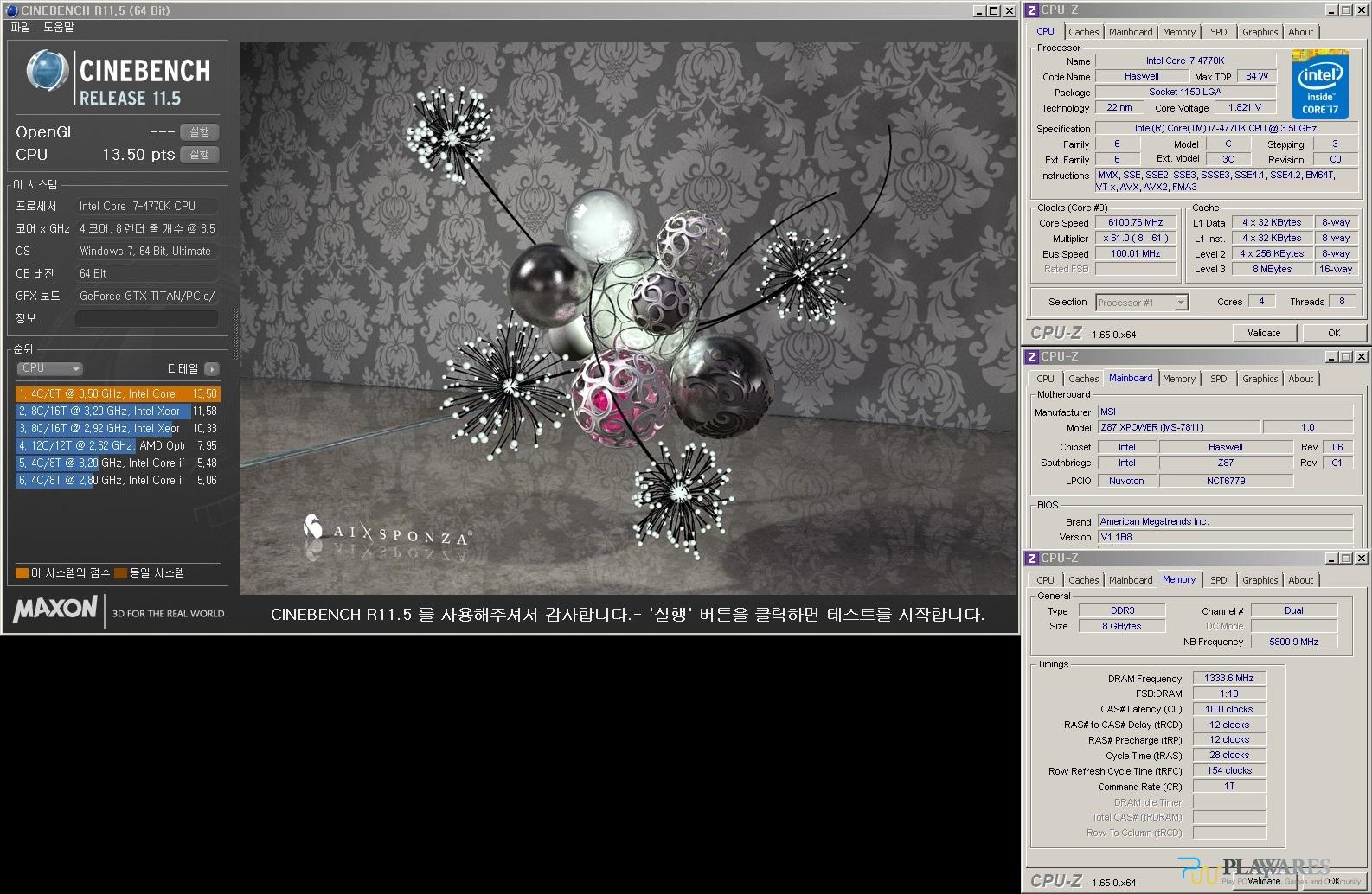
Task: Select ranking row 12C/12T @ 2.62 GHz AMD
Action: coord(118,446)
